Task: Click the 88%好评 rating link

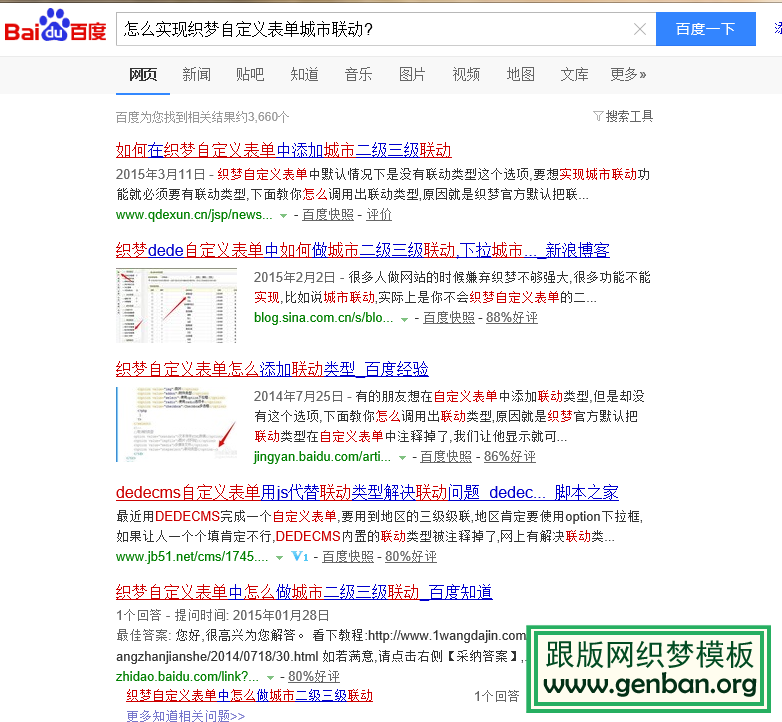Action: click(x=512, y=318)
